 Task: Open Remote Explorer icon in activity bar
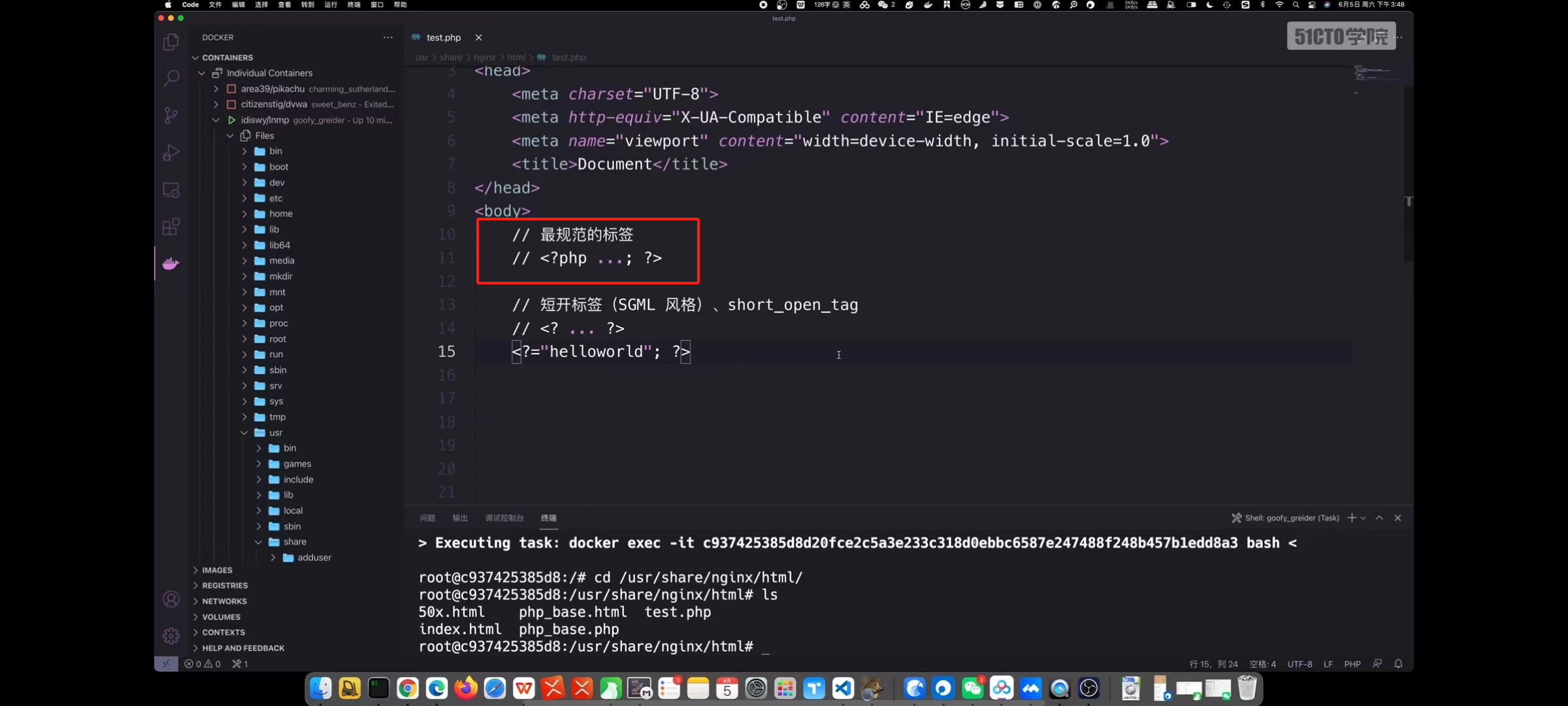coord(171,190)
